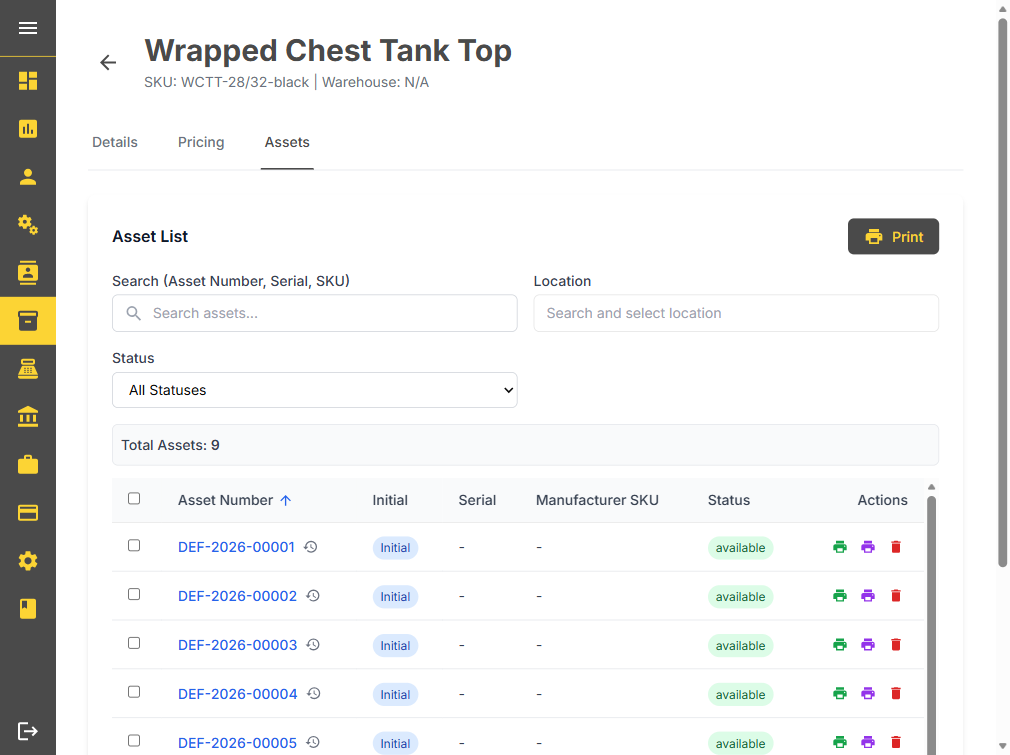Delete asset DEF-2026-00001 with trash icon
This screenshot has width=1010, height=755.
896,547
